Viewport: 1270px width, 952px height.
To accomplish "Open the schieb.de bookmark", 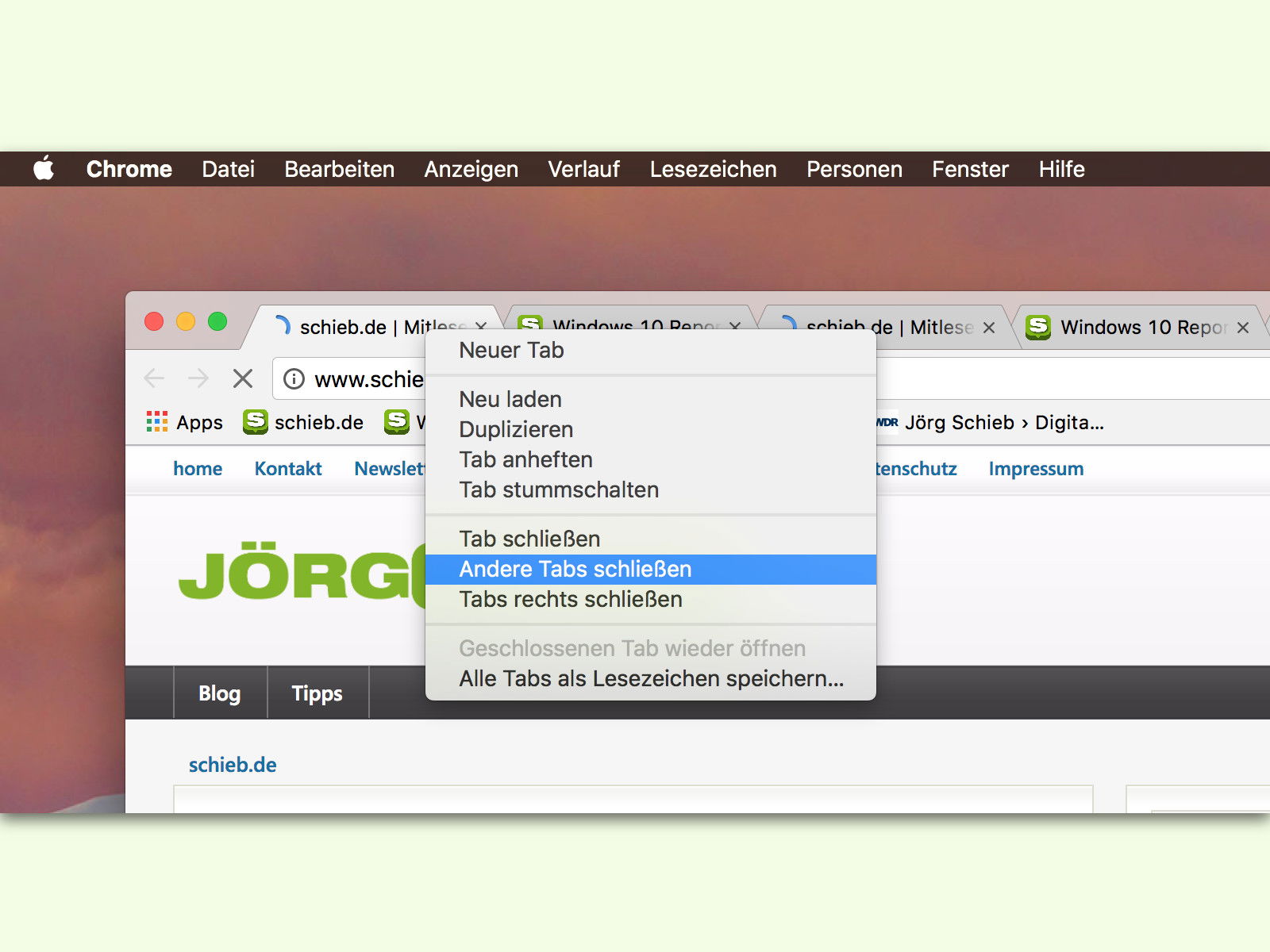I will (303, 422).
